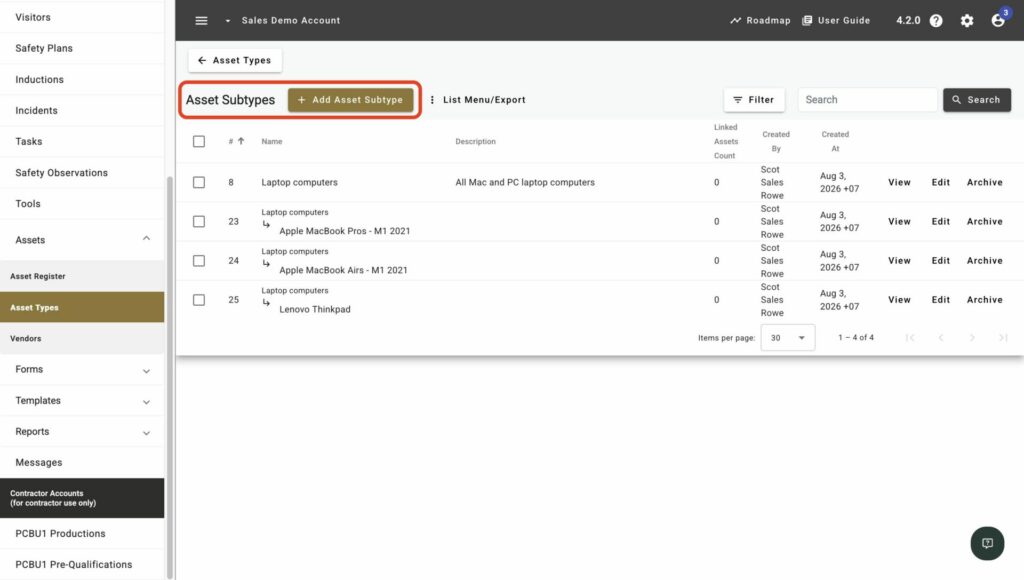Go back to Asset Types
Viewport: 1024px width, 580px height.
click(x=235, y=60)
